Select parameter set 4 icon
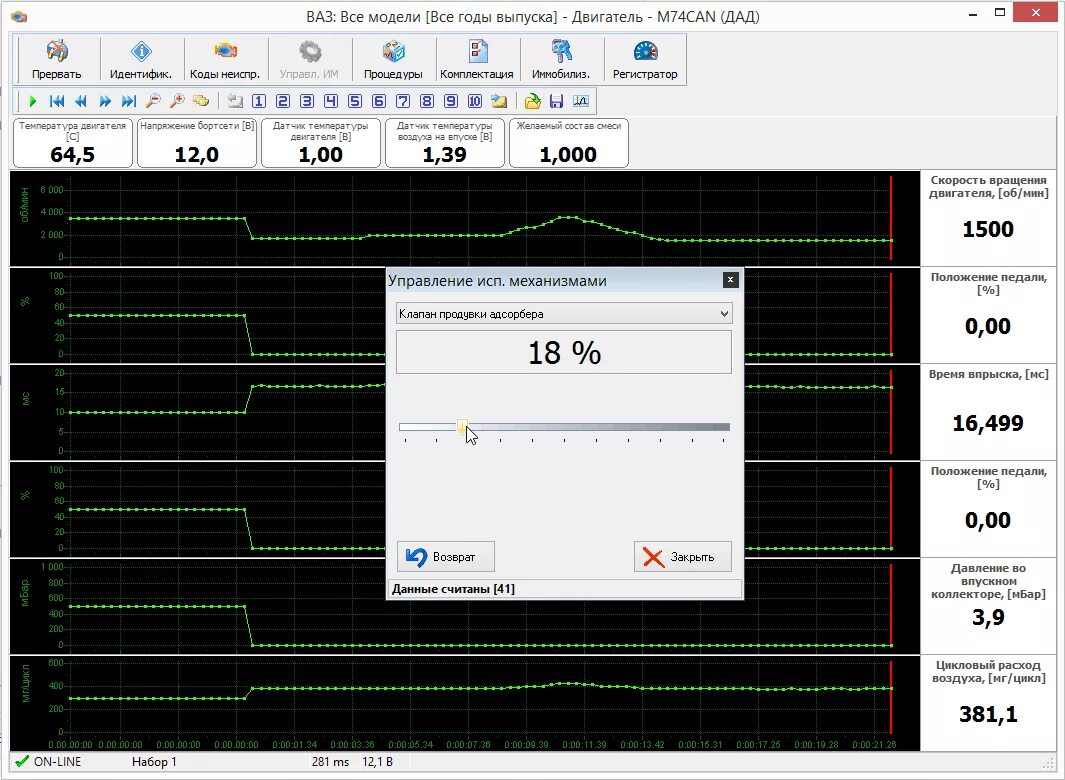 point(331,101)
